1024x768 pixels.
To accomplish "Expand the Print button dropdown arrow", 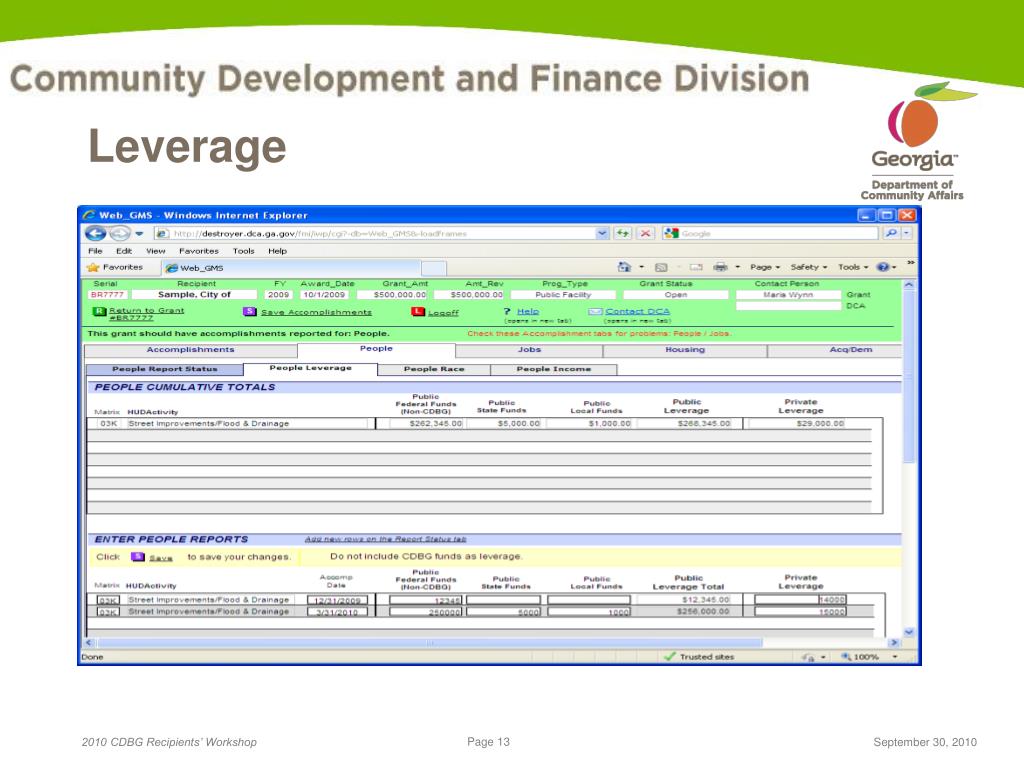I will [x=737, y=267].
